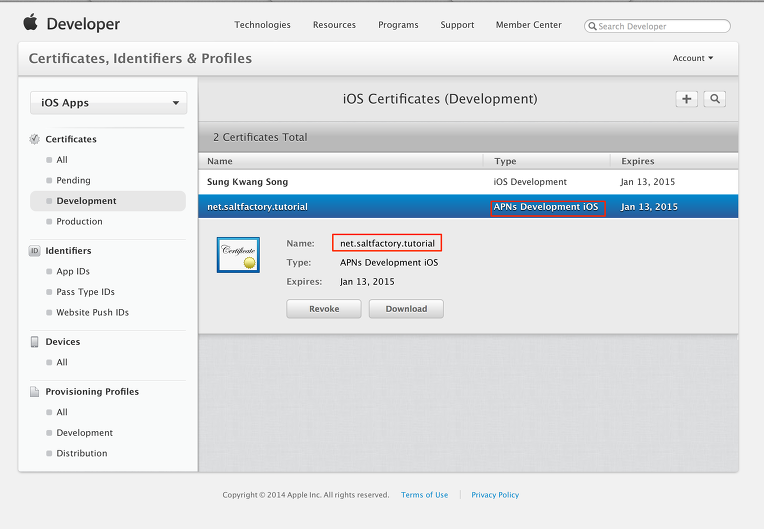The width and height of the screenshot is (764, 529).
Task: Expand the Account dropdown menu
Action: pyautogui.click(x=693, y=58)
